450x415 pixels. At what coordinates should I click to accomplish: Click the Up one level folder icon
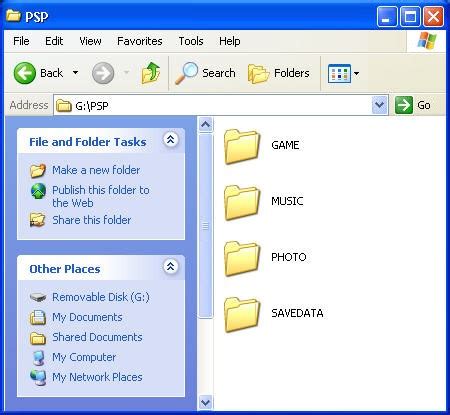pos(151,73)
